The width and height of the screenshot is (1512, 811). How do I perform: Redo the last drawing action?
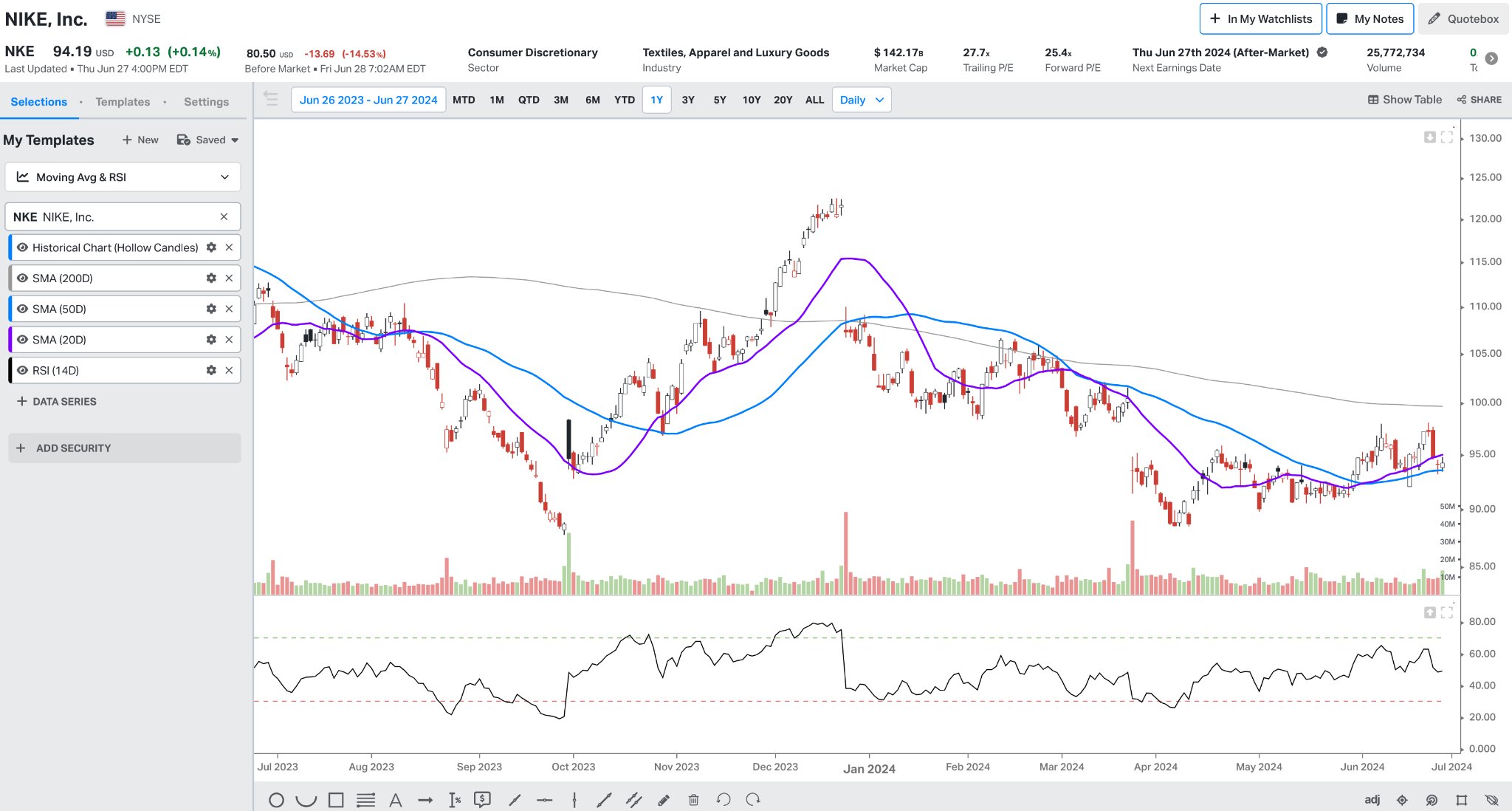[x=753, y=799]
